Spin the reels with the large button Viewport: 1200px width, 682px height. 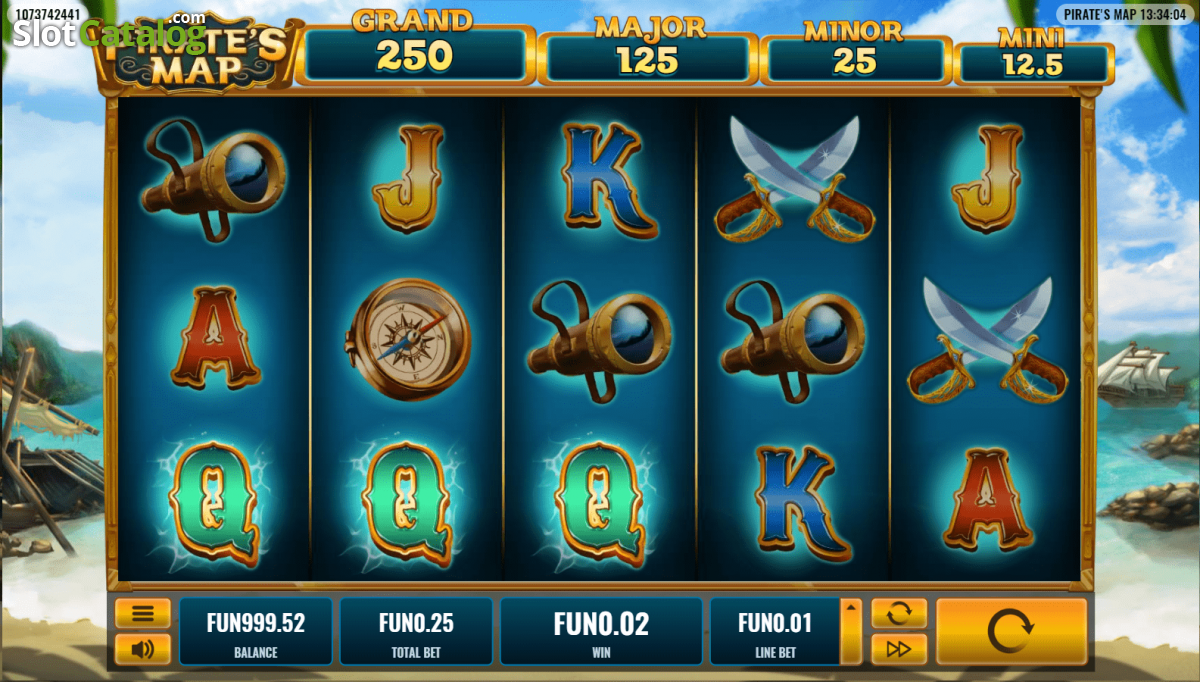pos(1011,632)
